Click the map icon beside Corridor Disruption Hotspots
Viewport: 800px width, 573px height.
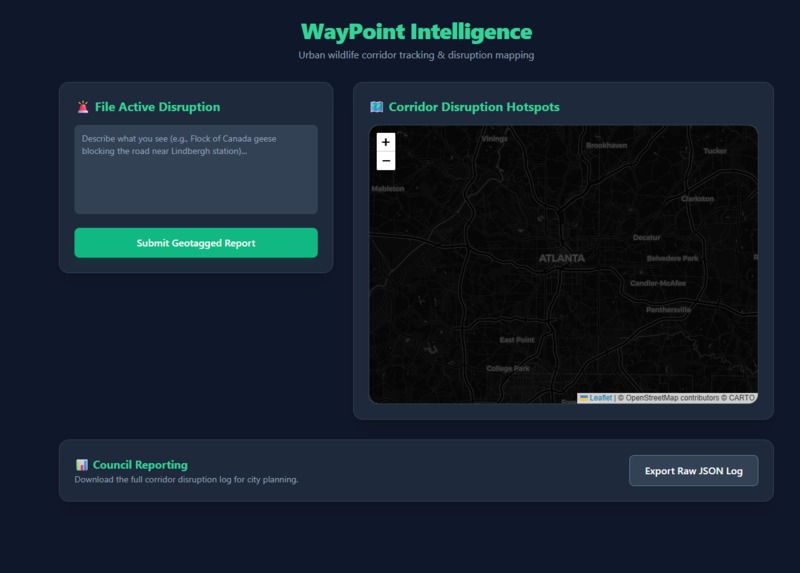[x=377, y=107]
